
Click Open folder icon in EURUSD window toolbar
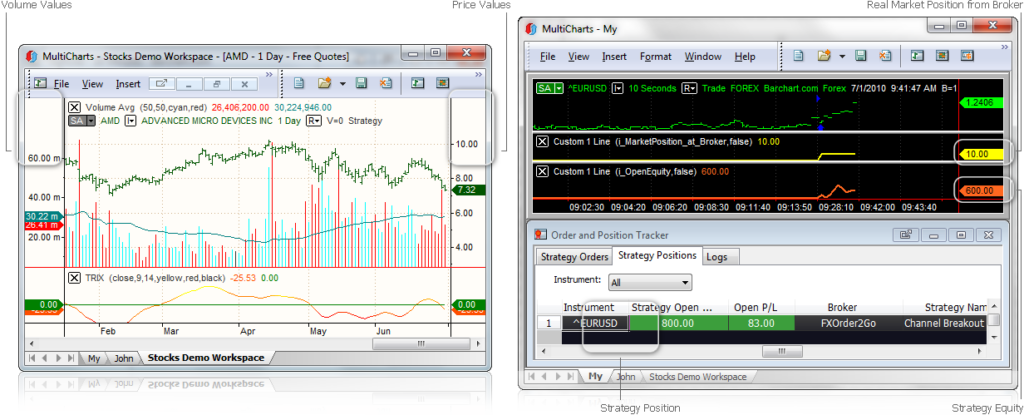point(824,57)
